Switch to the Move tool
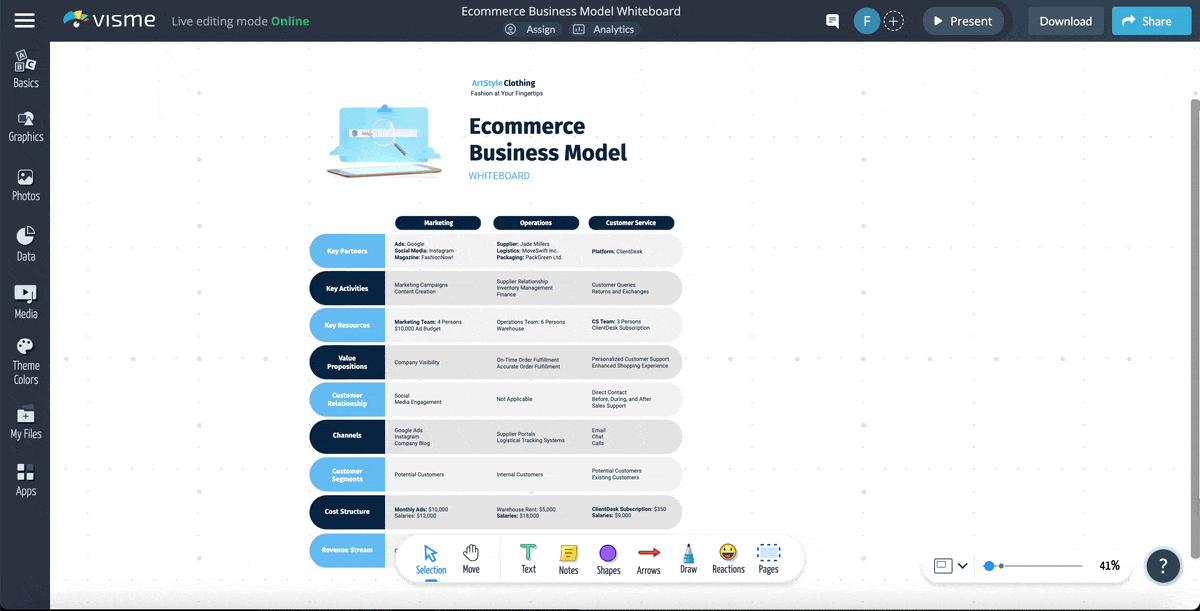This screenshot has height=611, width=1200. click(470, 558)
